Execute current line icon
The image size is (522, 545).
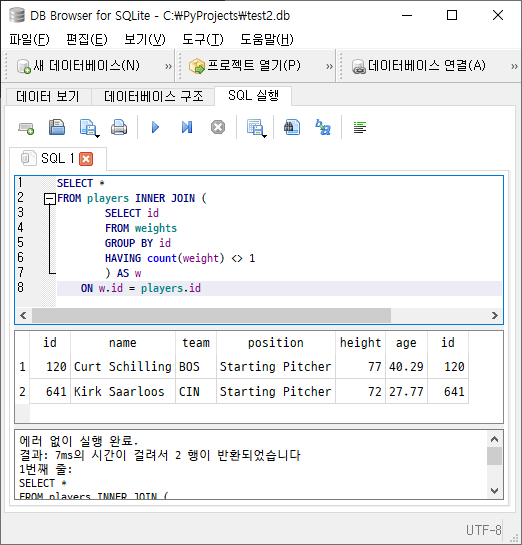(x=187, y=128)
